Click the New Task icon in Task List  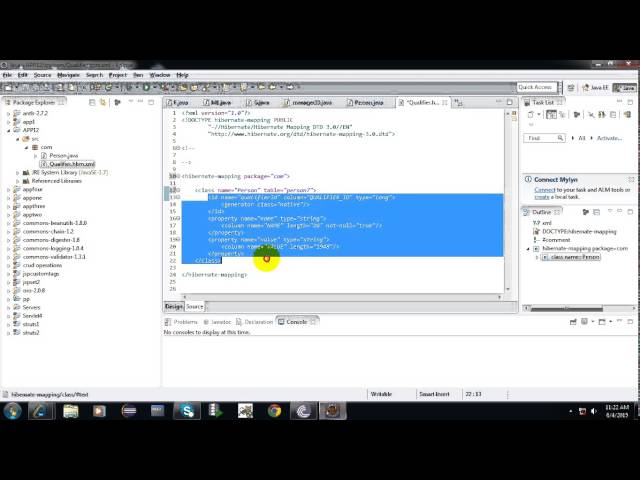tap(531, 115)
